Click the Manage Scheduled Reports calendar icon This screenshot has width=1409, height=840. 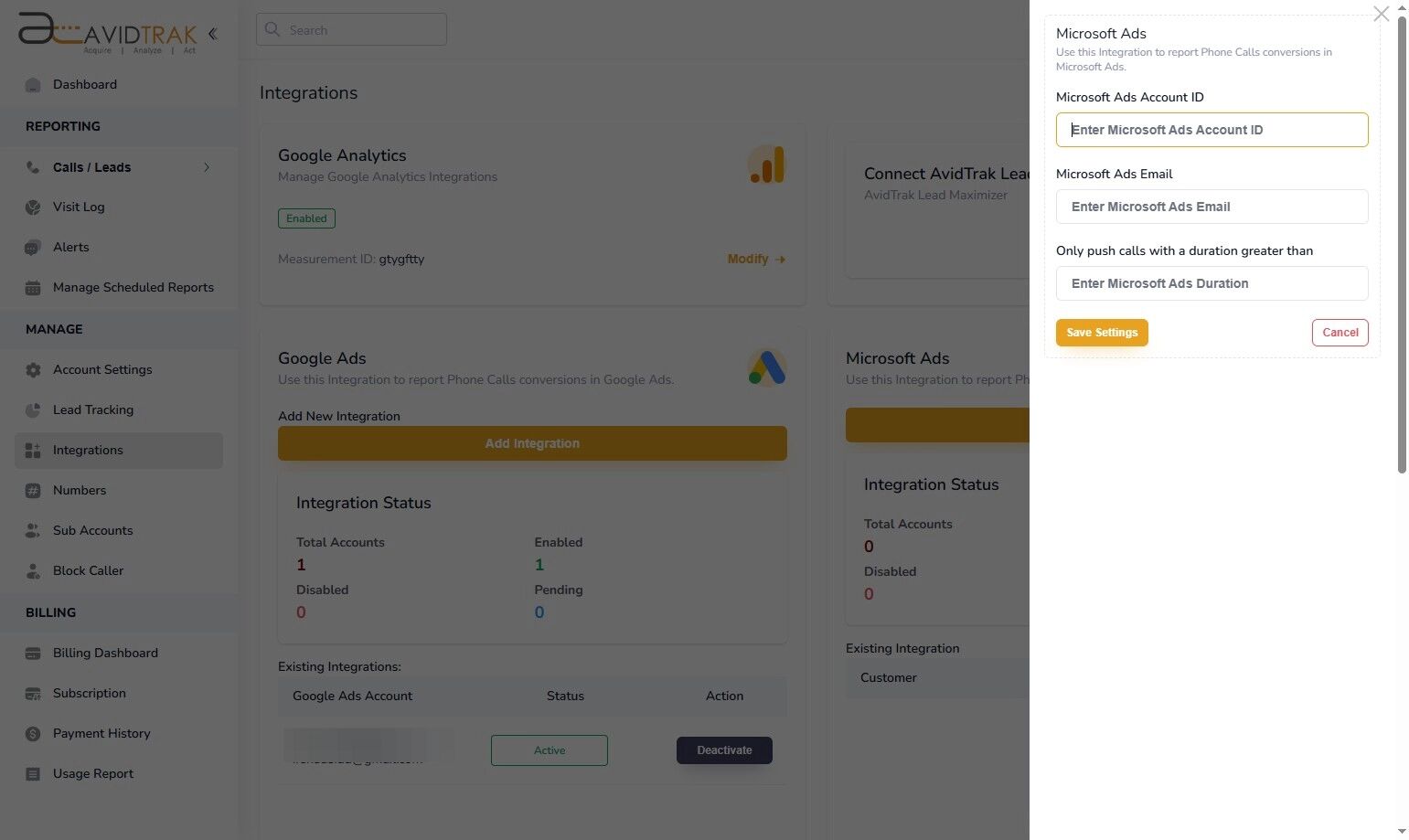pyautogui.click(x=34, y=287)
